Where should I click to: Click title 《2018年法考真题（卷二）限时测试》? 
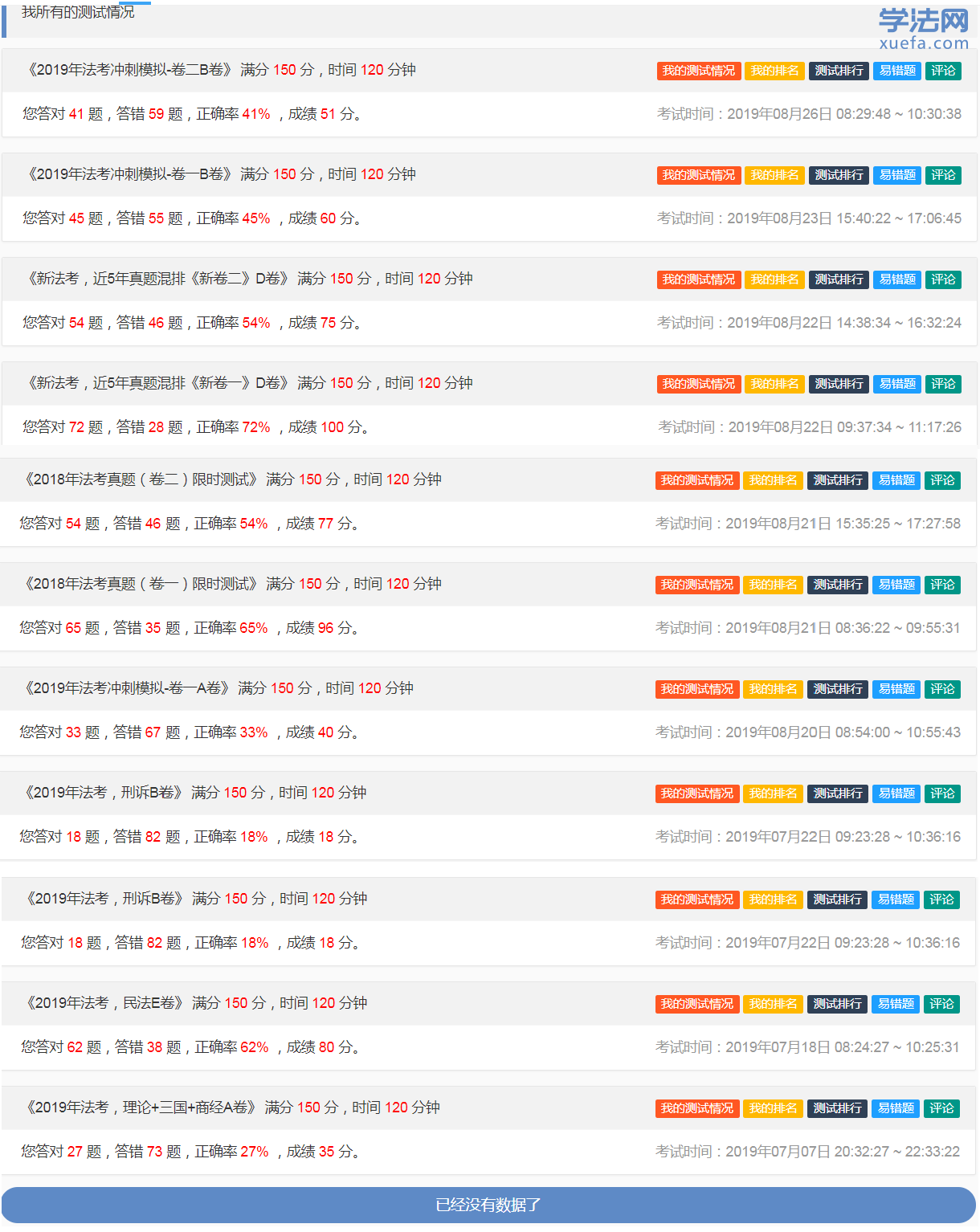point(141,479)
